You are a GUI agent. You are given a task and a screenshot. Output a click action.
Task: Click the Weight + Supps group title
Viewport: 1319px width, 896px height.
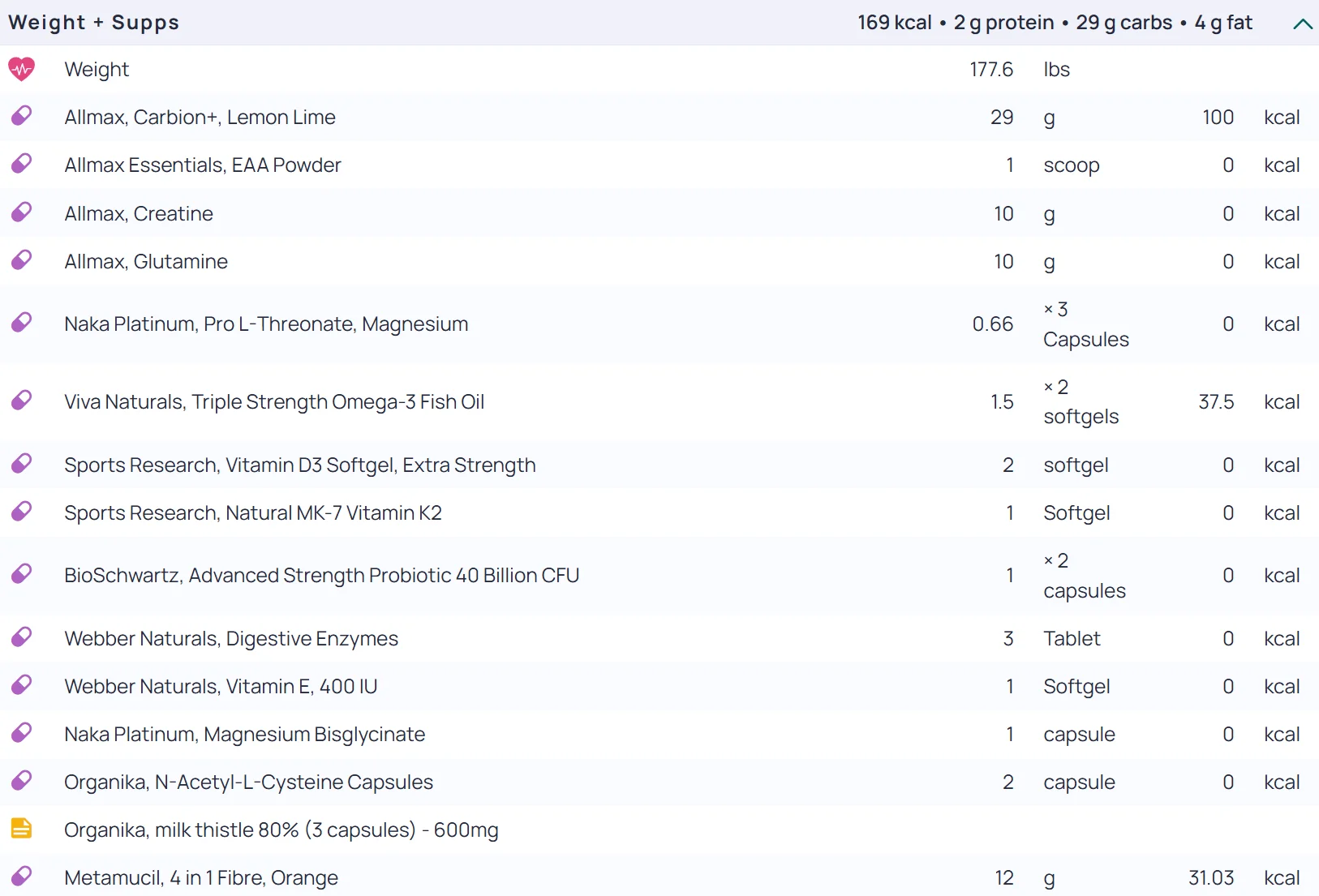(94, 23)
